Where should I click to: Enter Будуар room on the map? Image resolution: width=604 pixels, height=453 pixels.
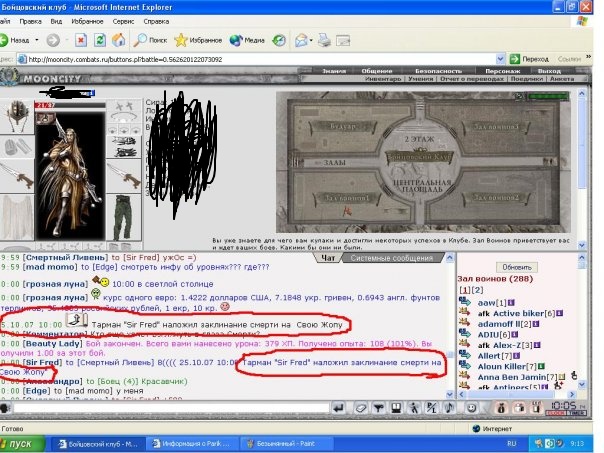tap(343, 127)
